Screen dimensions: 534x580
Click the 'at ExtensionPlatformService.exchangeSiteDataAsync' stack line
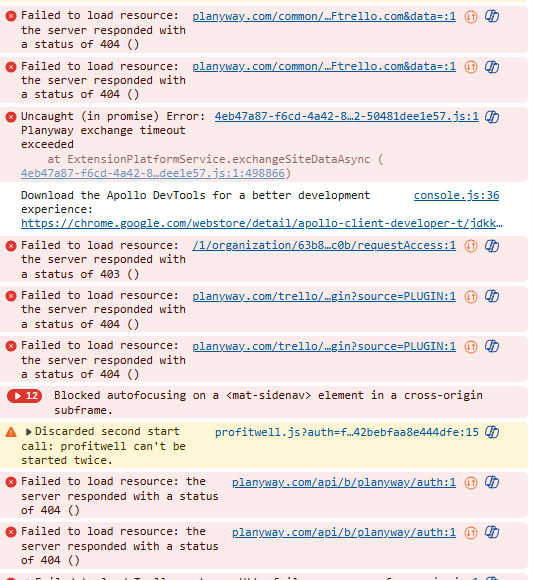pyautogui.click(x=215, y=159)
